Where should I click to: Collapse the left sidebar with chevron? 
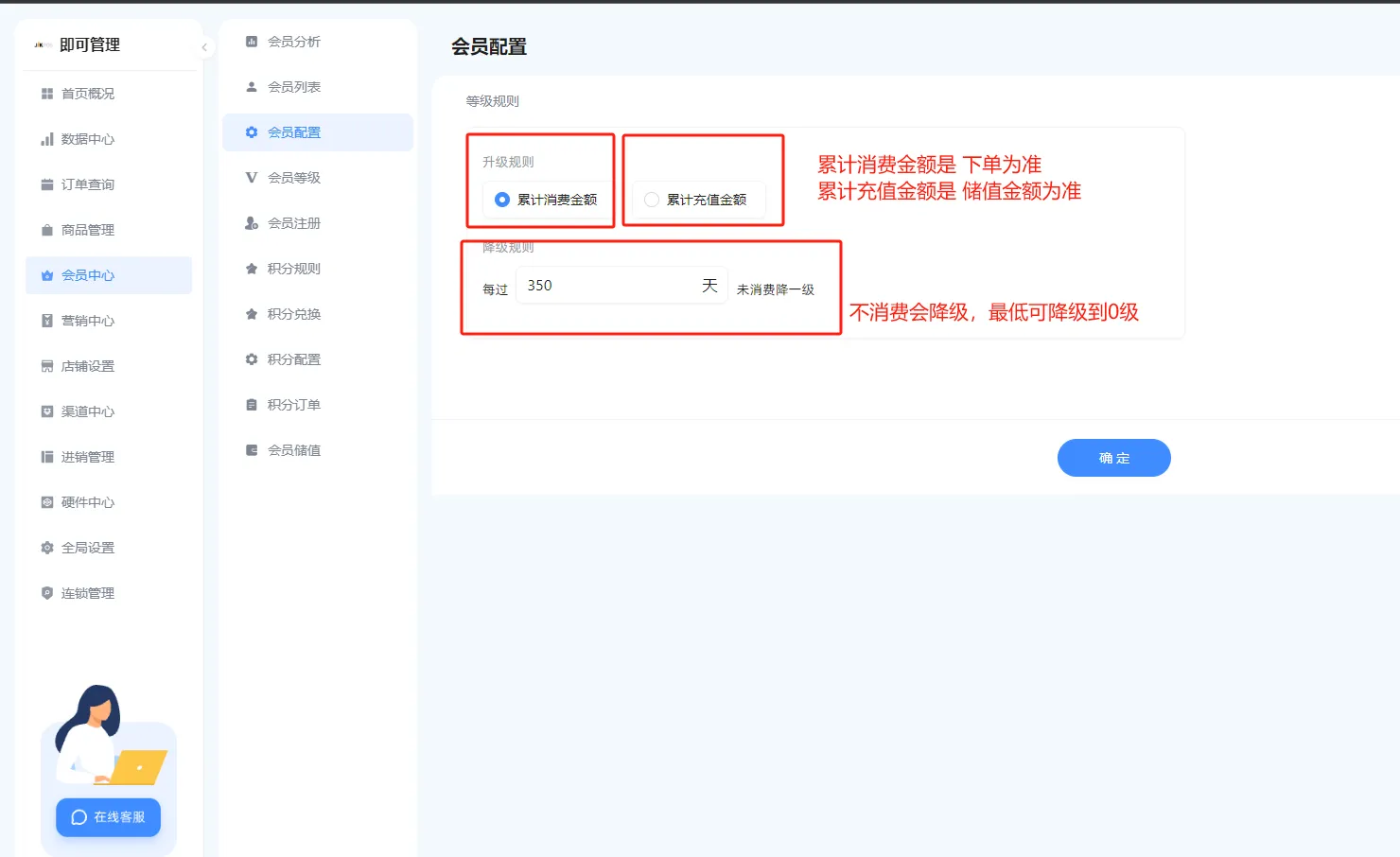tap(204, 47)
